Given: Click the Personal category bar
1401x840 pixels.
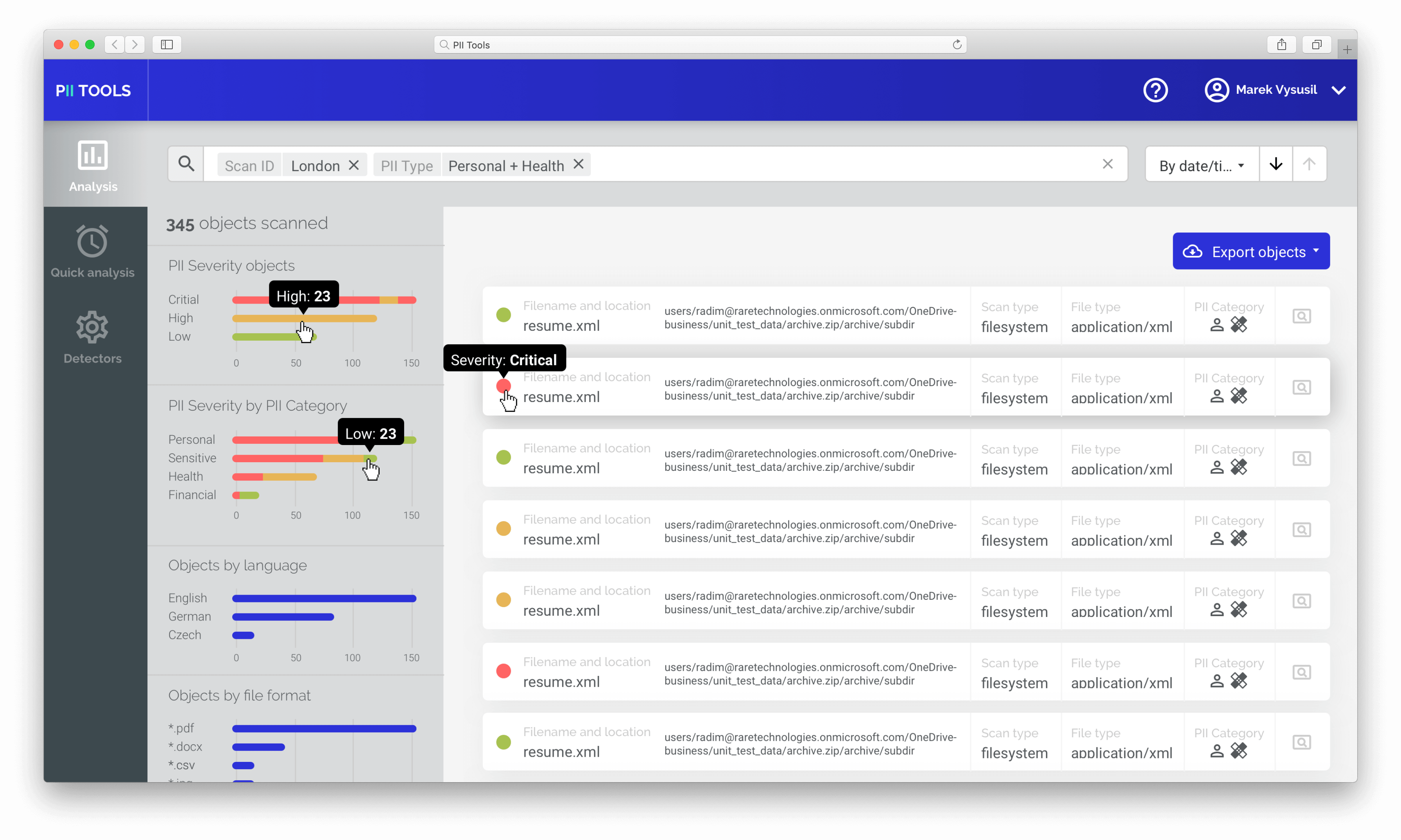Looking at the screenshot, I should [x=324, y=440].
